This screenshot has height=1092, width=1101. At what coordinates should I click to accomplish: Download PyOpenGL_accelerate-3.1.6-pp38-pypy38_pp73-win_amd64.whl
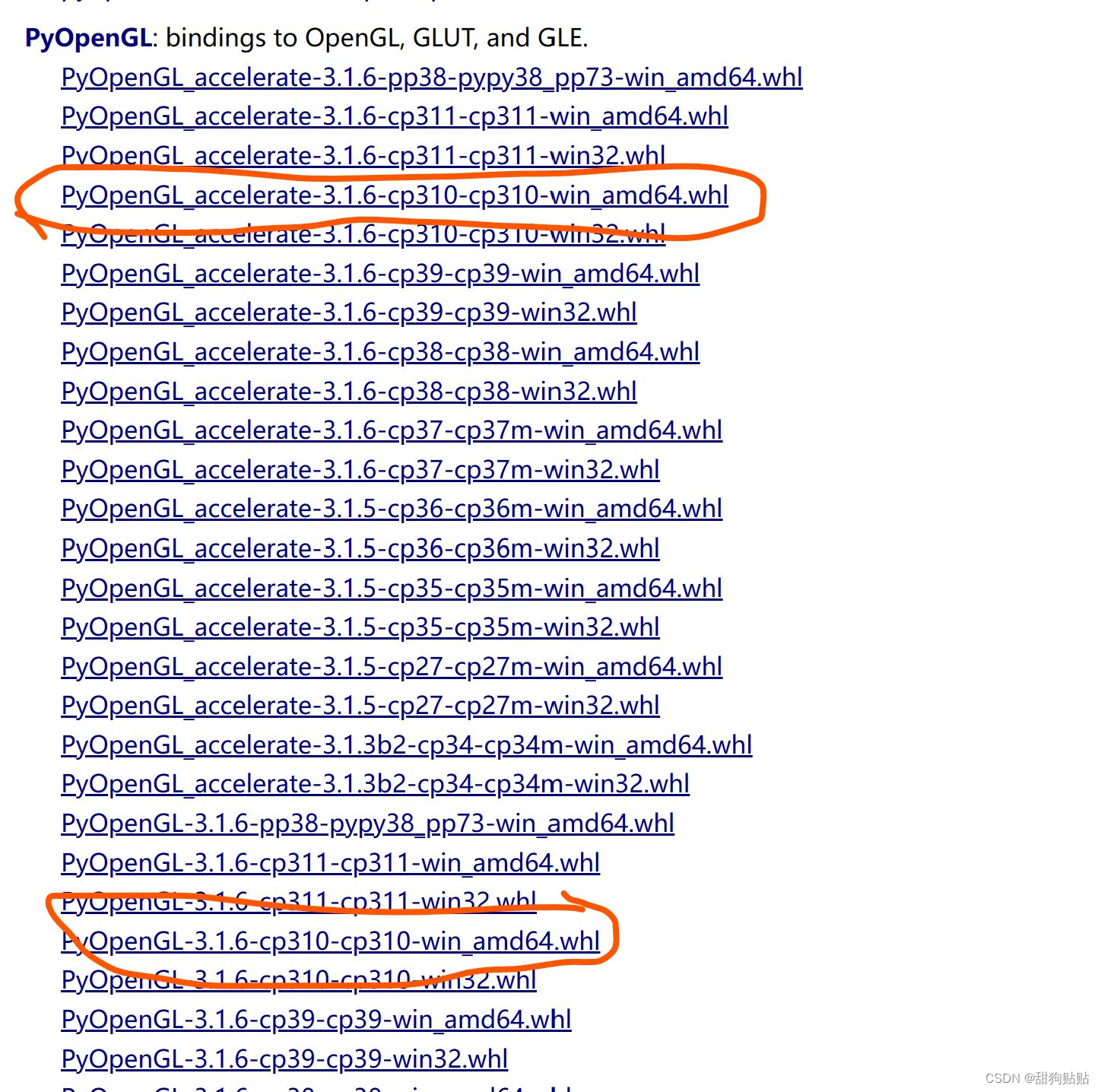pos(432,78)
